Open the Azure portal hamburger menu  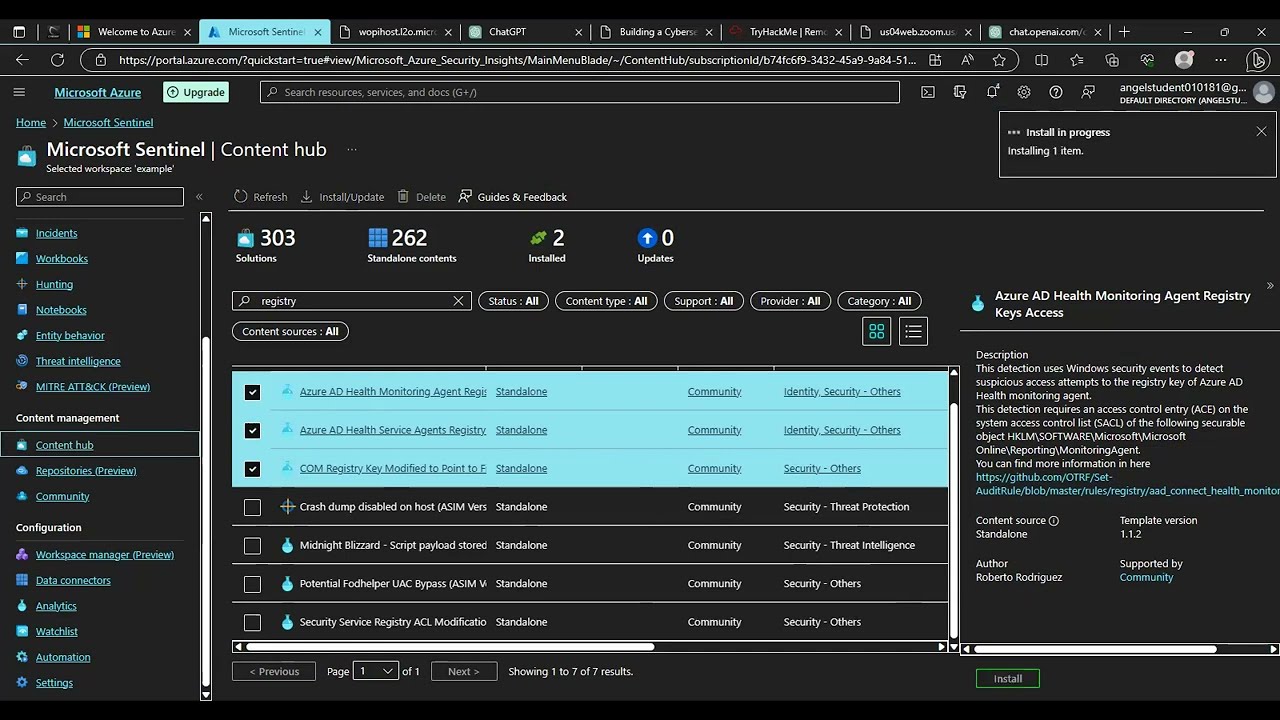[x=19, y=92]
